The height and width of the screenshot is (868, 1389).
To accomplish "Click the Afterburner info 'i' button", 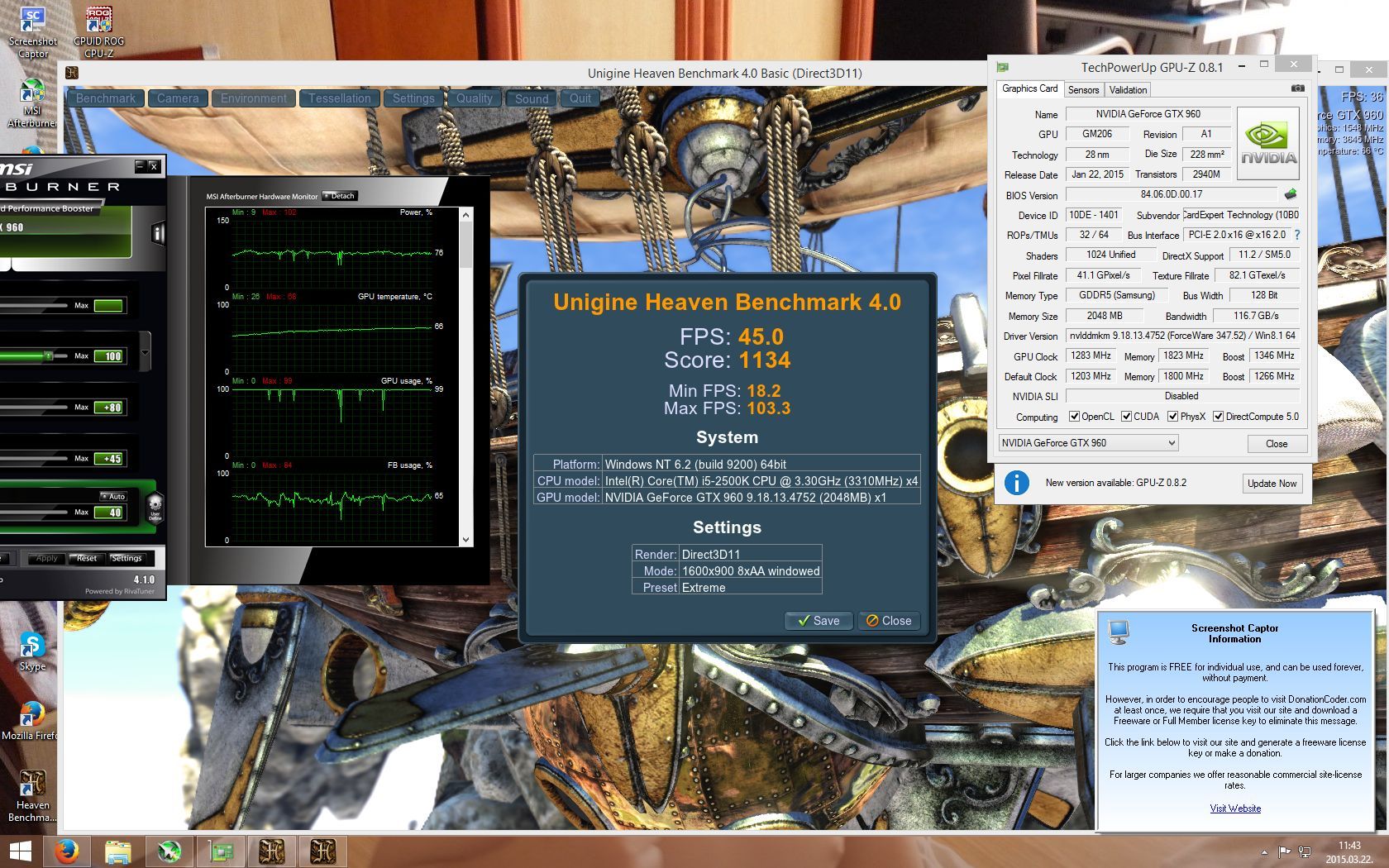I will click(x=158, y=234).
